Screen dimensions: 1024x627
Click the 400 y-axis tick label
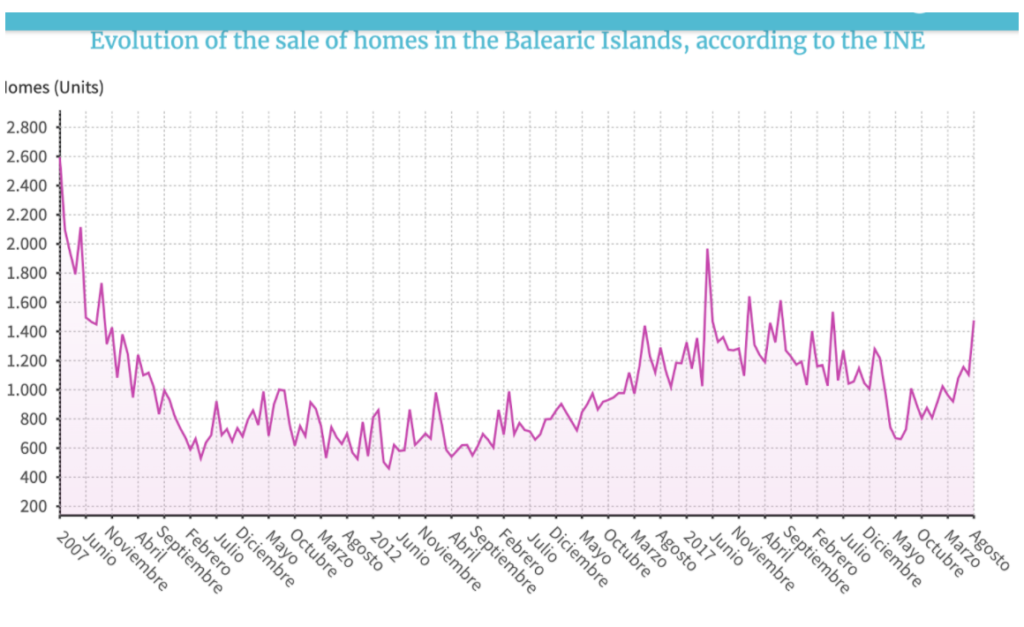pos(32,477)
